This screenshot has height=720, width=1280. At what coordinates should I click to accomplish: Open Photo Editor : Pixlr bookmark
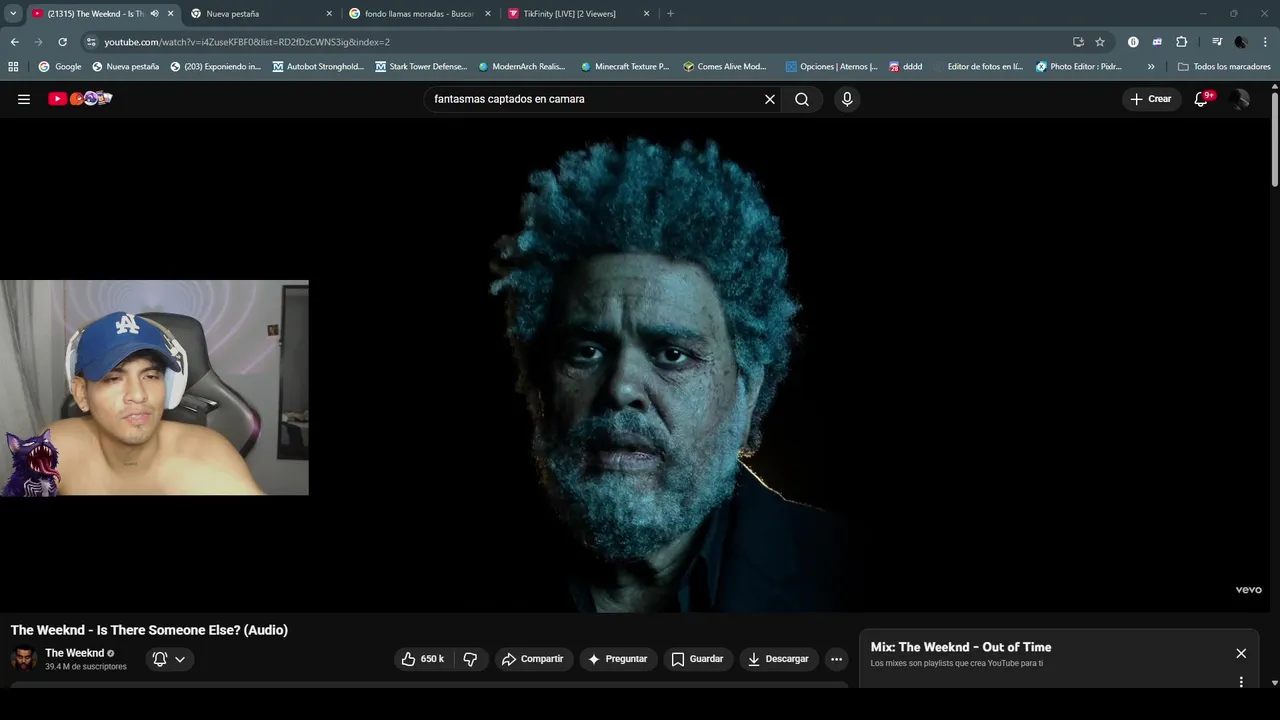1079,67
